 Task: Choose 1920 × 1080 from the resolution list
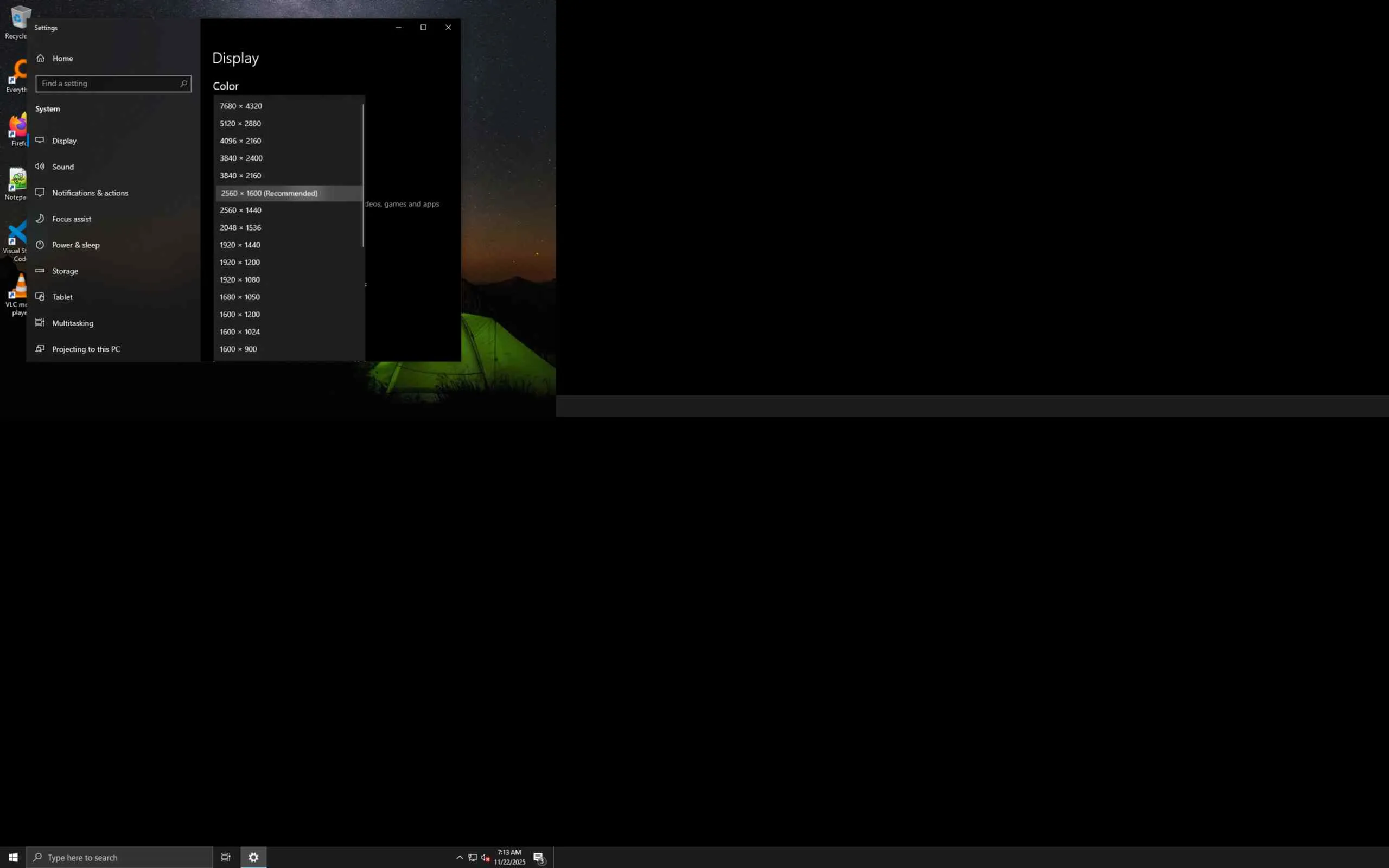[x=240, y=279]
